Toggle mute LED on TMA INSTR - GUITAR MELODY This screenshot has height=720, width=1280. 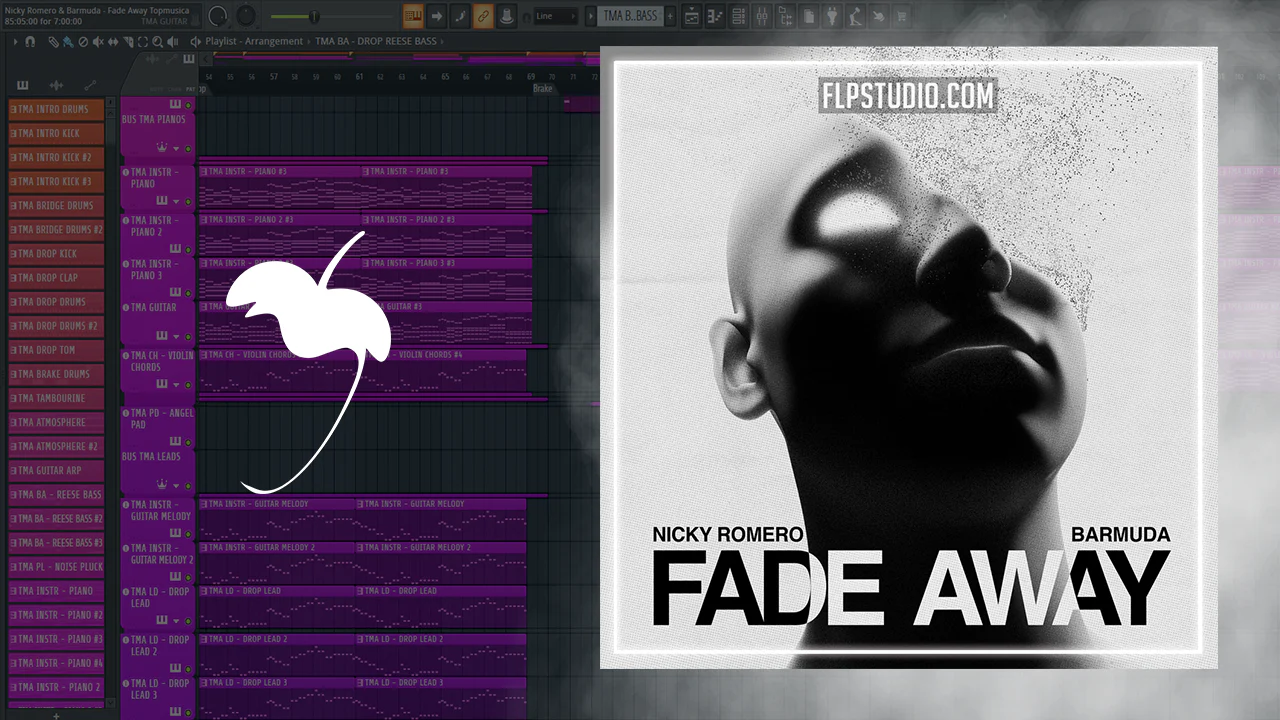(187, 534)
